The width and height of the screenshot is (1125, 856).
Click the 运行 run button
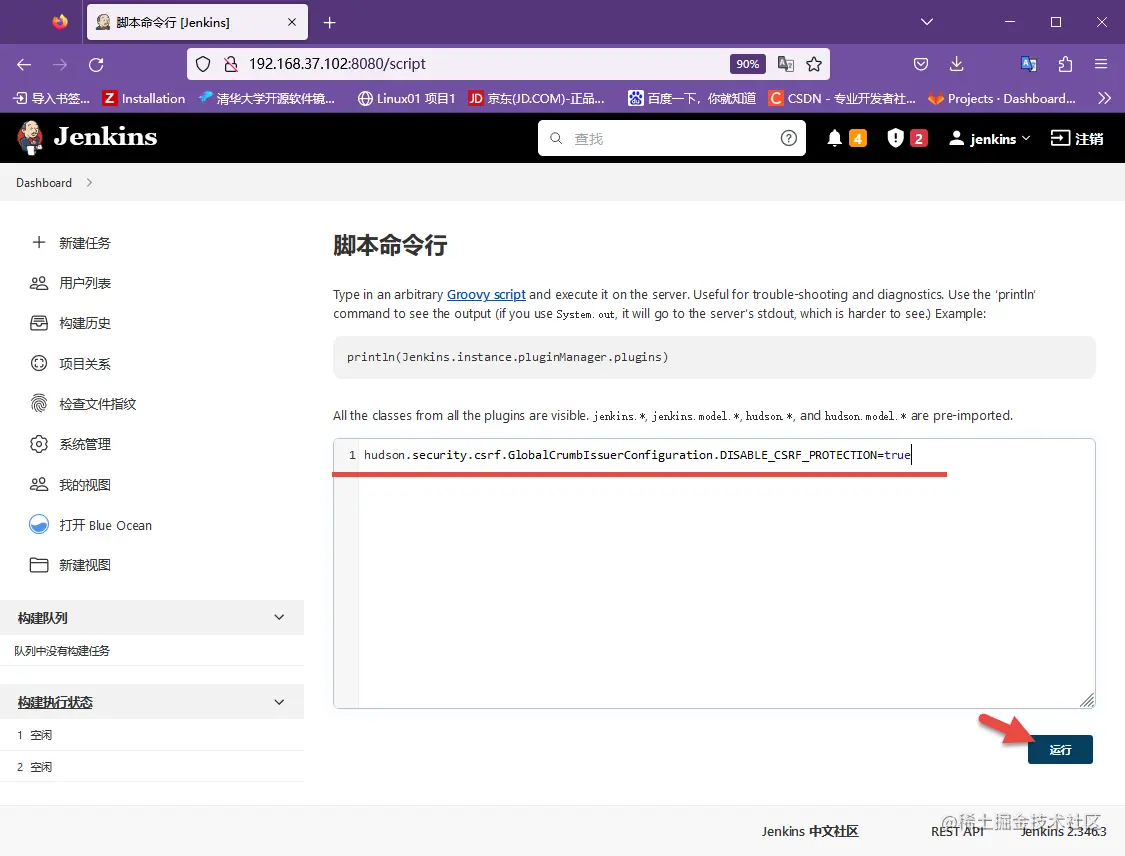(1060, 749)
